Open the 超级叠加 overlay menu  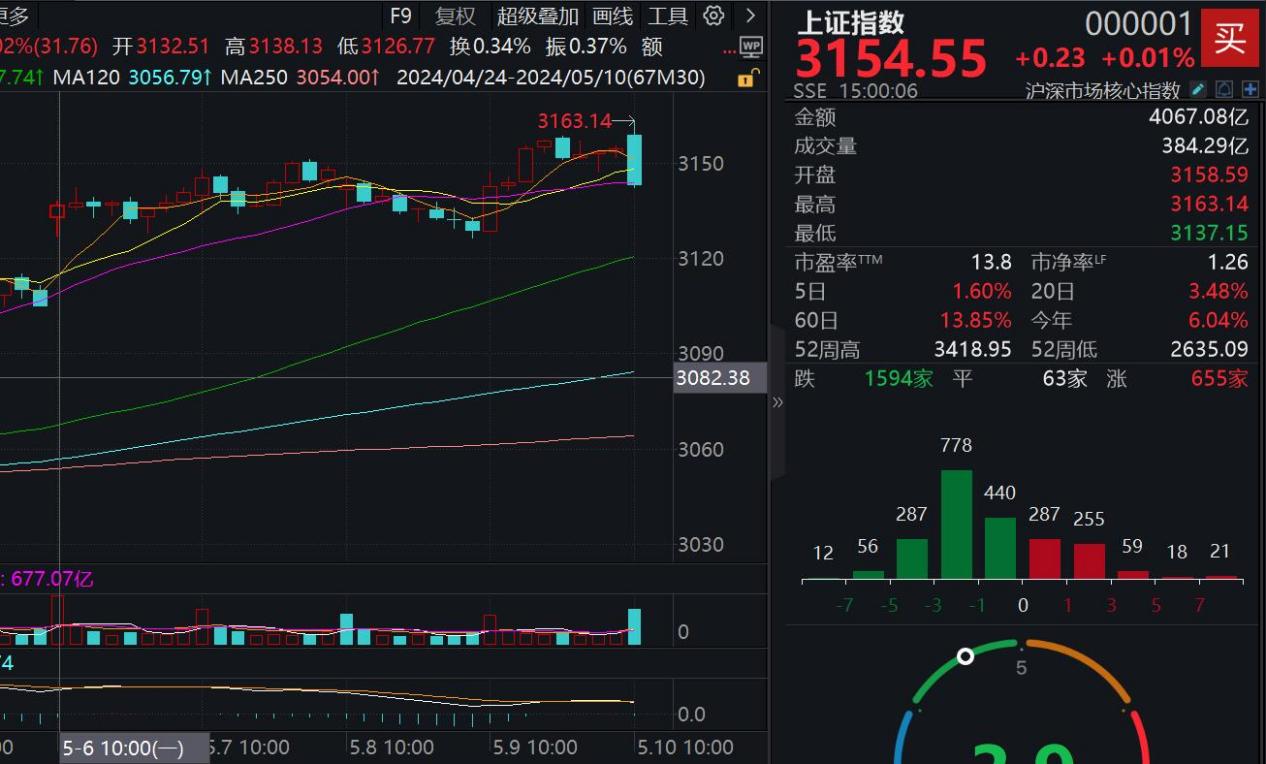[537, 16]
